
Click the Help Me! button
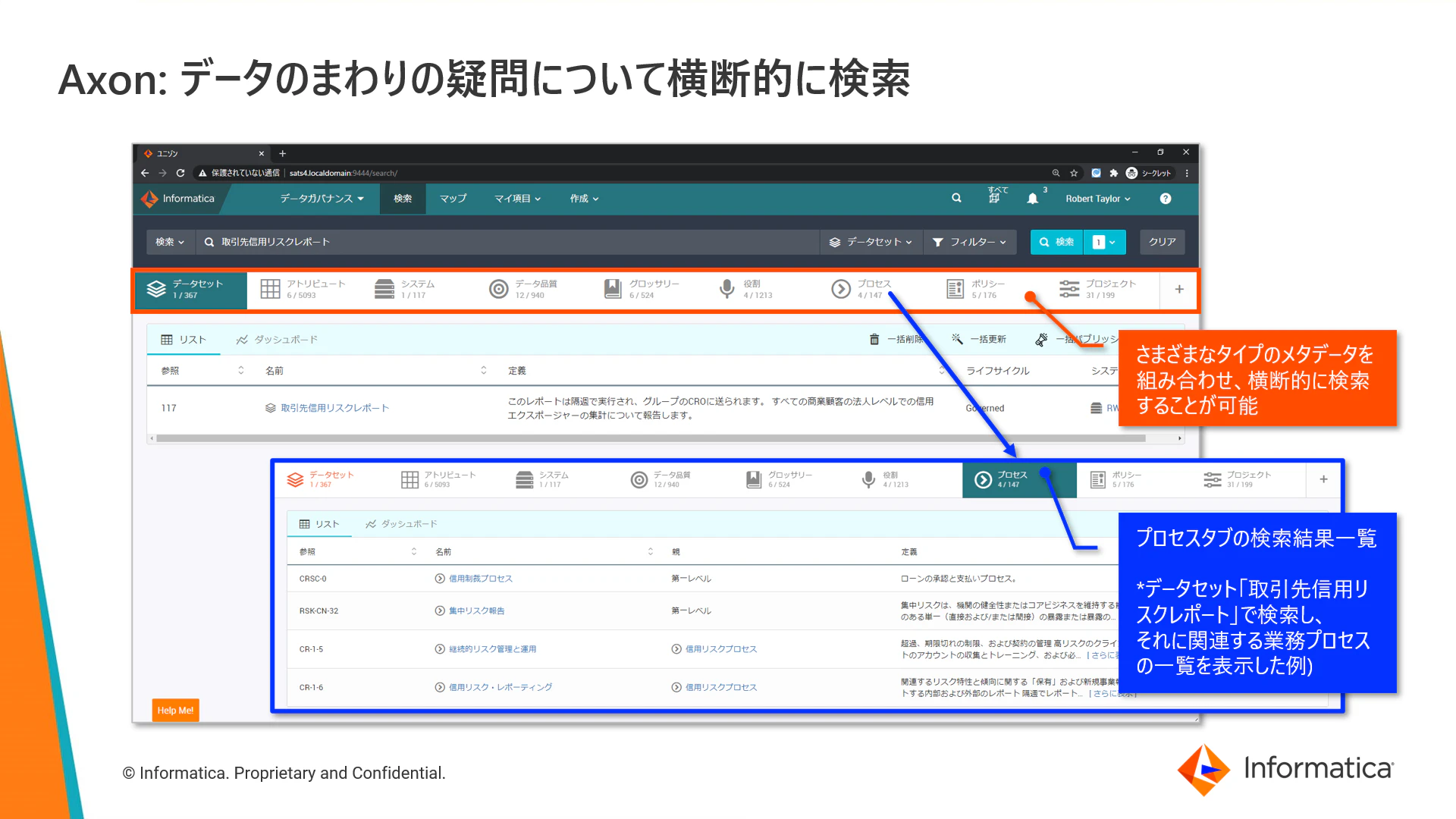click(175, 711)
